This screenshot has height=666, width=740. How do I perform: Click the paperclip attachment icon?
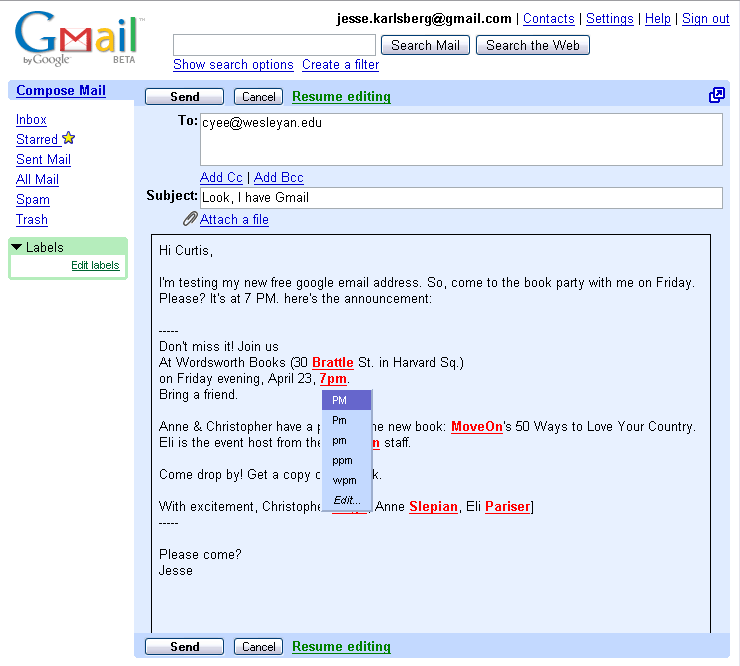tap(189, 219)
